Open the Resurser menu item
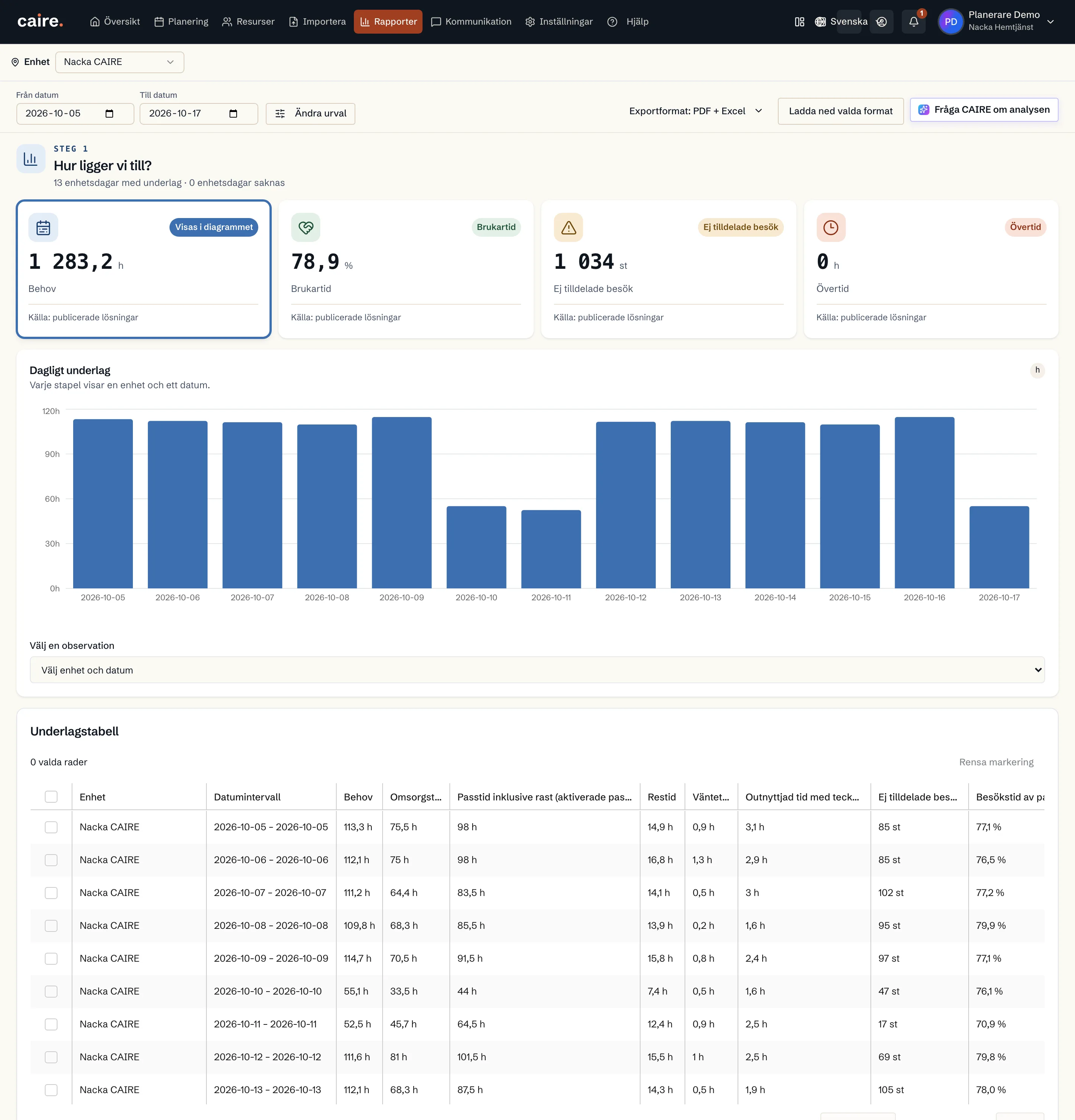The height and width of the screenshot is (1120, 1075). tap(249, 22)
